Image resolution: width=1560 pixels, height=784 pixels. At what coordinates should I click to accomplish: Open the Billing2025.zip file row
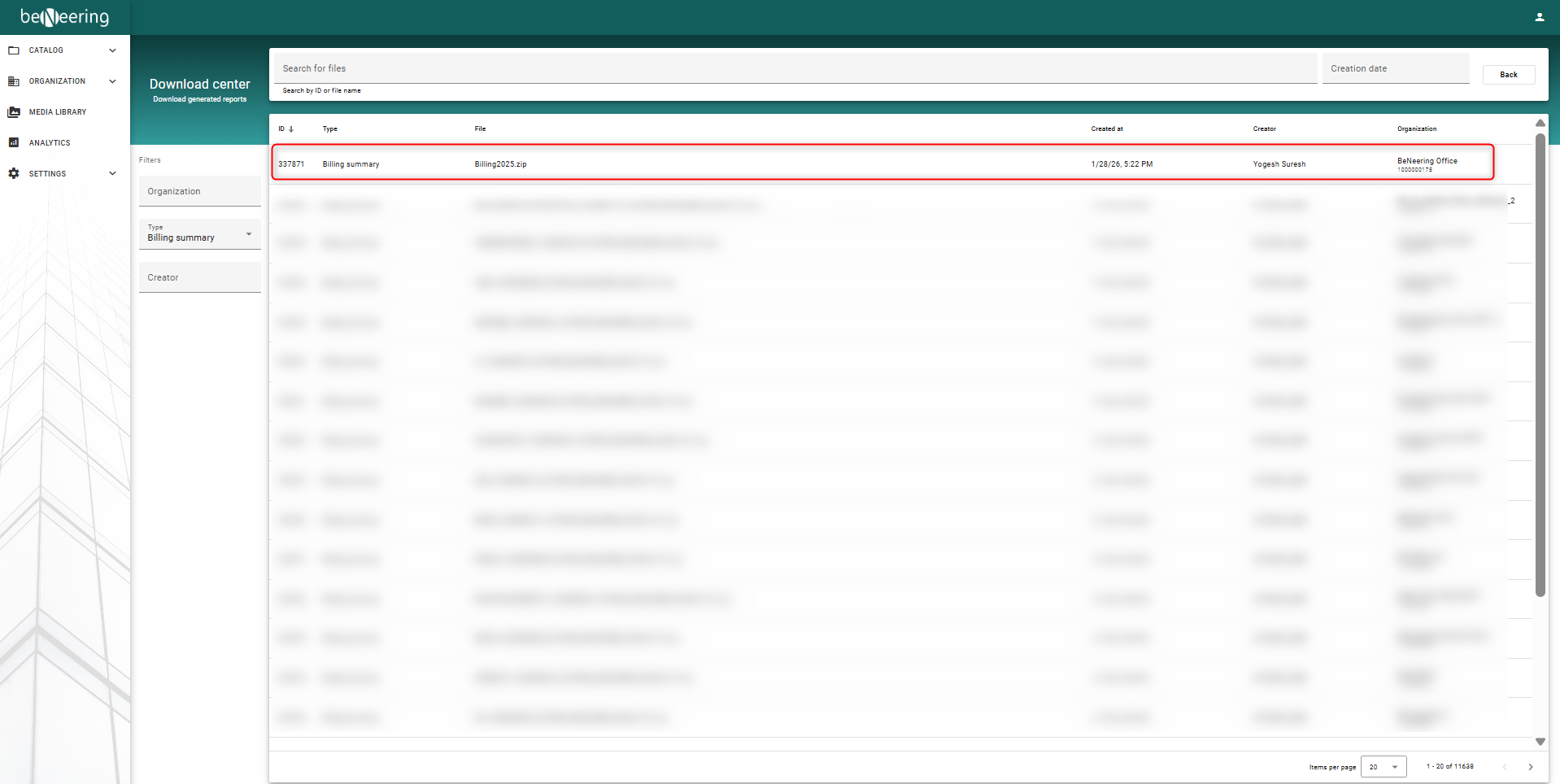pyautogui.click(x=500, y=164)
